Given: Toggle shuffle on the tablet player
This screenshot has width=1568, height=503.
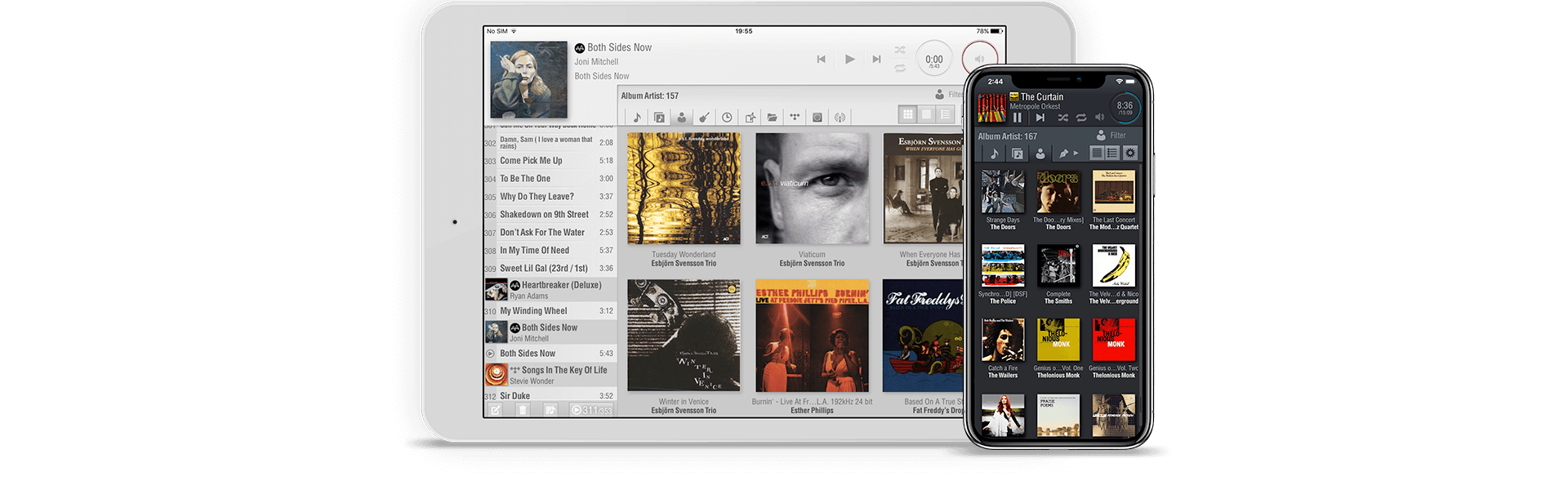Looking at the screenshot, I should (x=900, y=51).
